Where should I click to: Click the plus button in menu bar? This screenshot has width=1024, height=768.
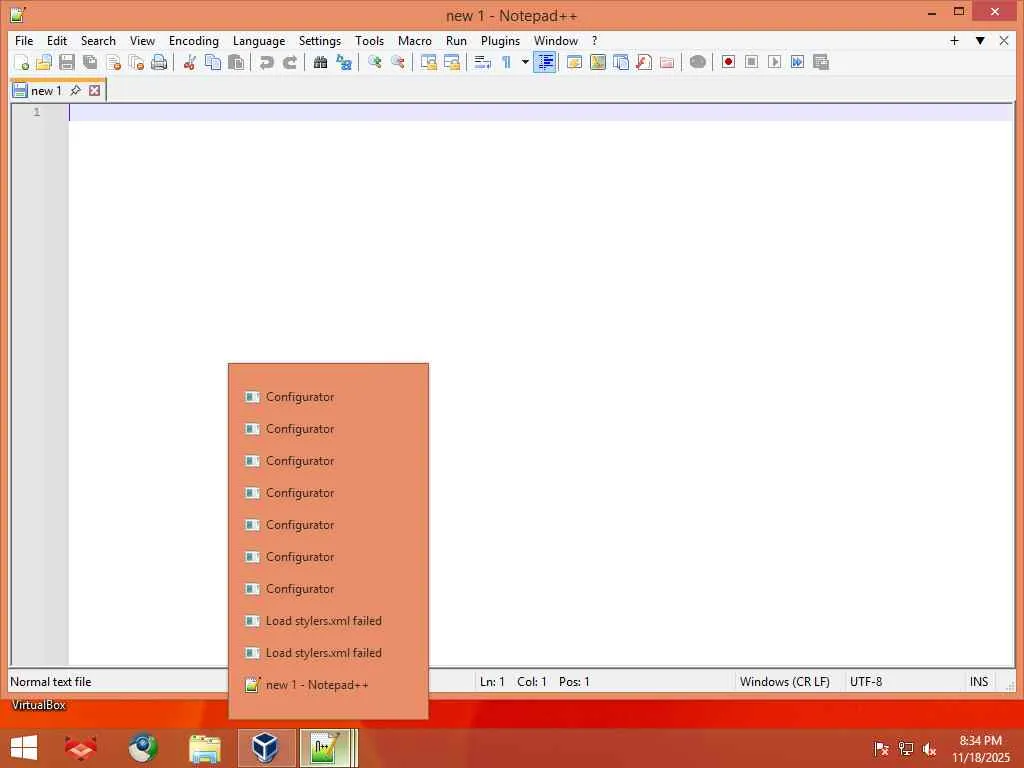click(x=954, y=40)
